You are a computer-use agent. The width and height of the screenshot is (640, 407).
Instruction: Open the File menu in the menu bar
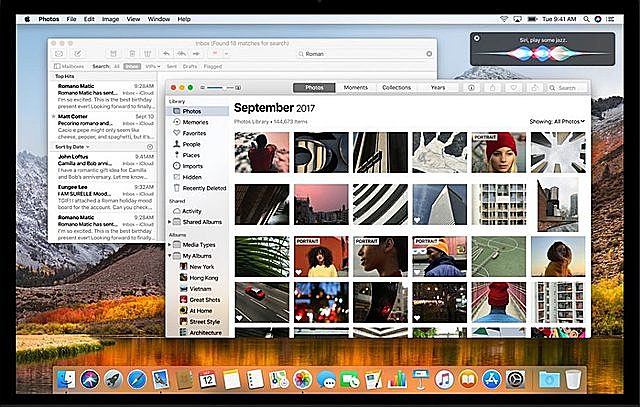[71, 19]
